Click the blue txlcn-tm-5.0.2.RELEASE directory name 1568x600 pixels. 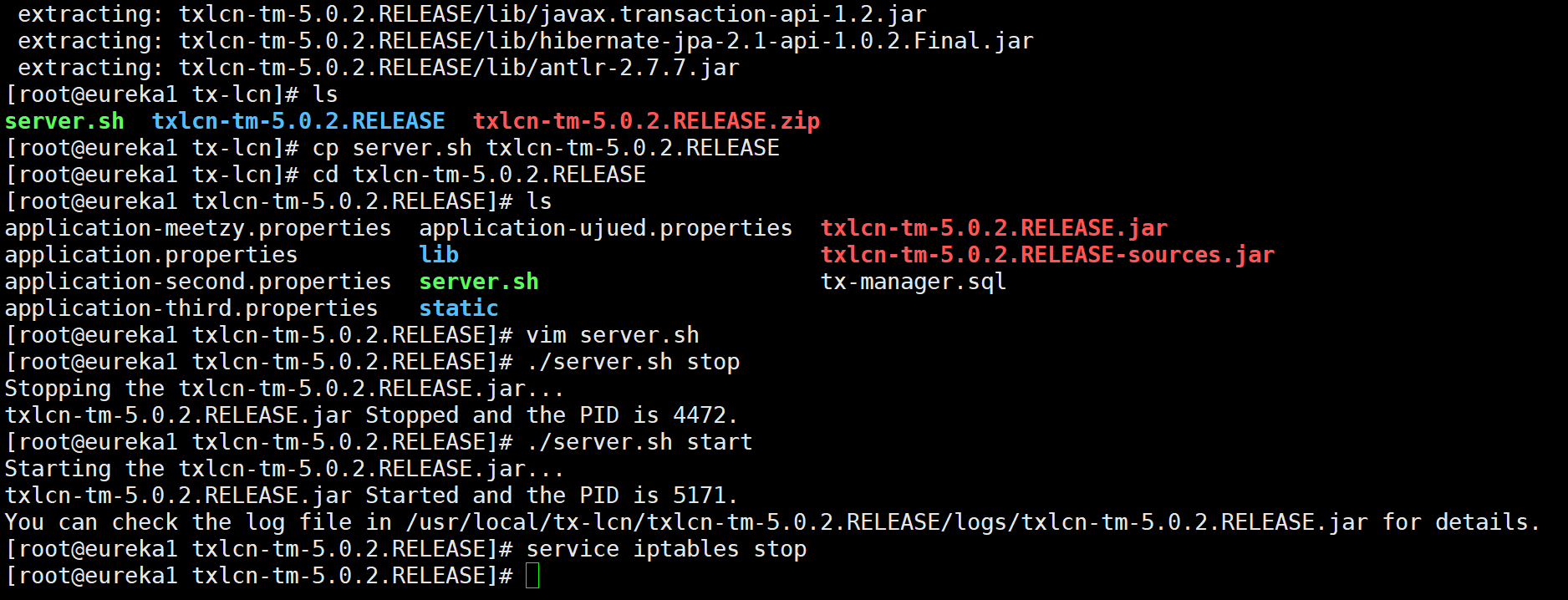coord(298,121)
